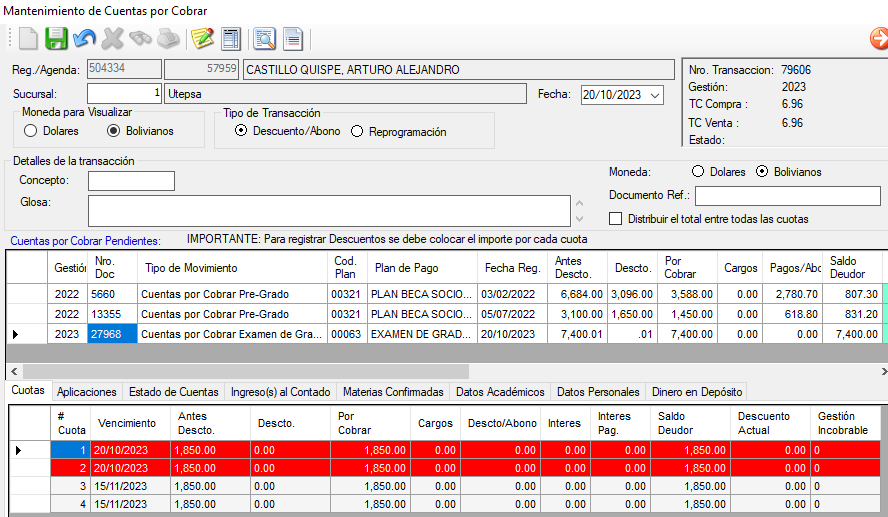Select Bolivianos under Moneda para Visualizar
This screenshot has width=888, height=517.
coord(113,131)
